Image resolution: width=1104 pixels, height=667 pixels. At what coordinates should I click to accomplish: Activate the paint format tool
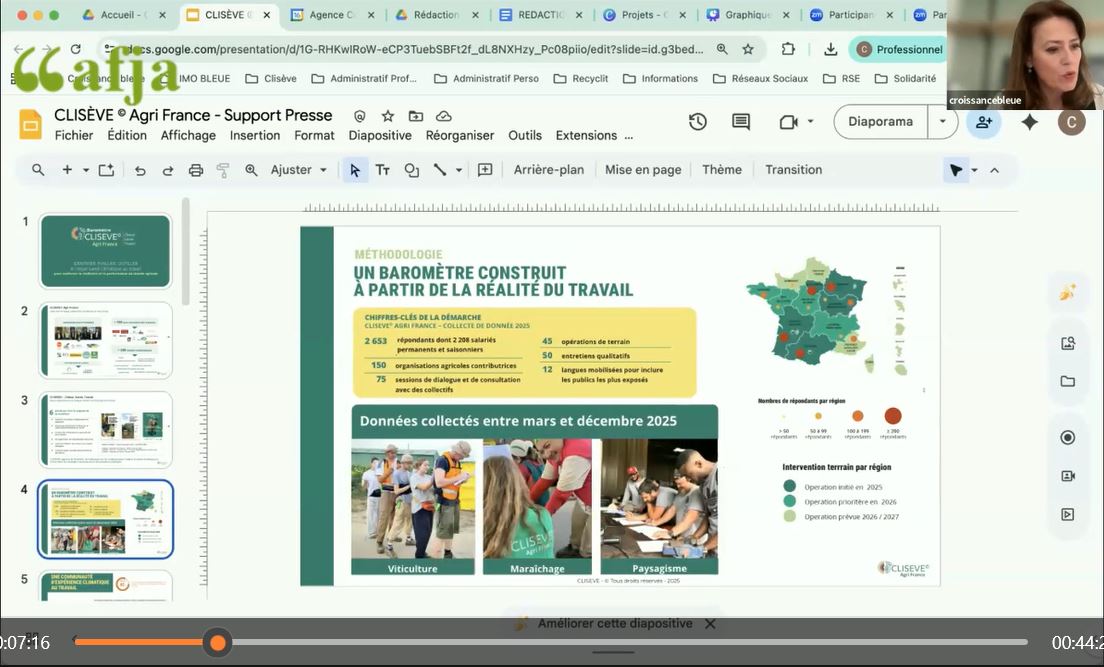(223, 170)
